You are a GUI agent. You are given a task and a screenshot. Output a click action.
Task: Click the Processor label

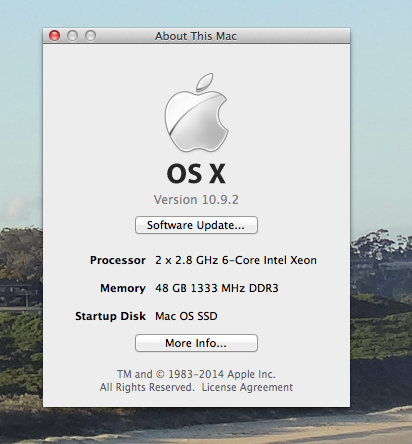click(x=118, y=260)
